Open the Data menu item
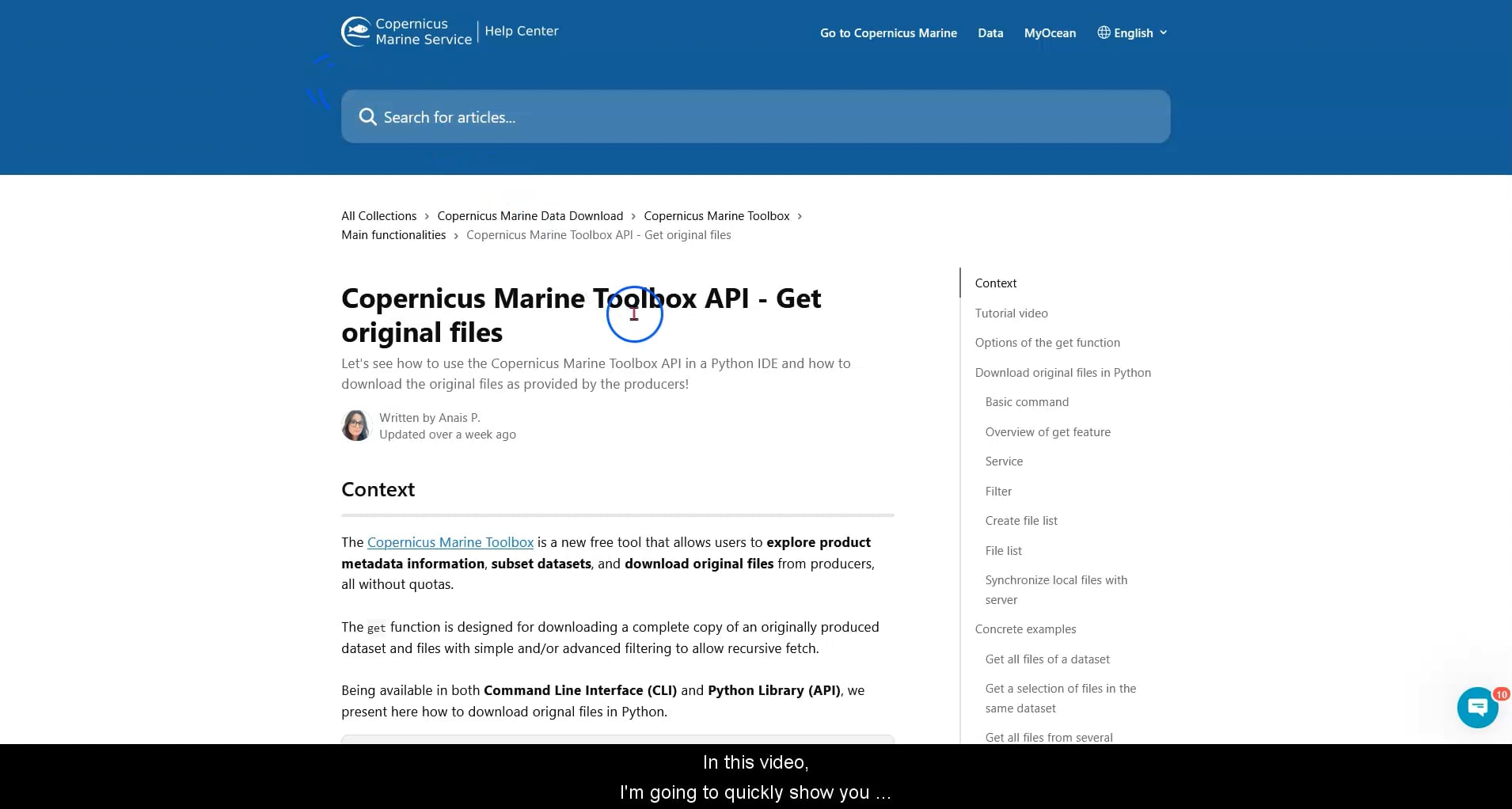This screenshot has width=1512, height=809. coord(990,32)
